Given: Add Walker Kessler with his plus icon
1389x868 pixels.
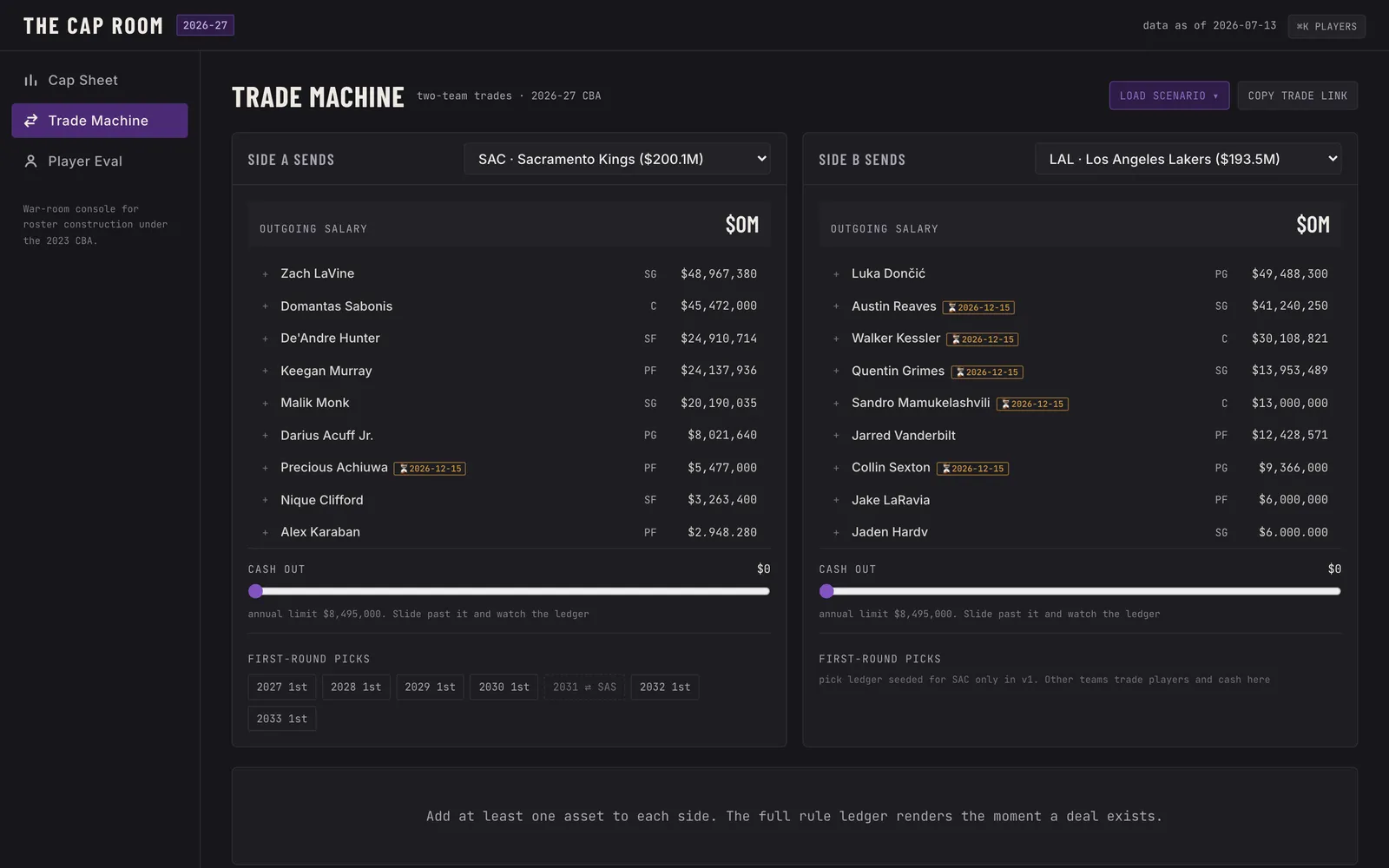Looking at the screenshot, I should [836, 339].
